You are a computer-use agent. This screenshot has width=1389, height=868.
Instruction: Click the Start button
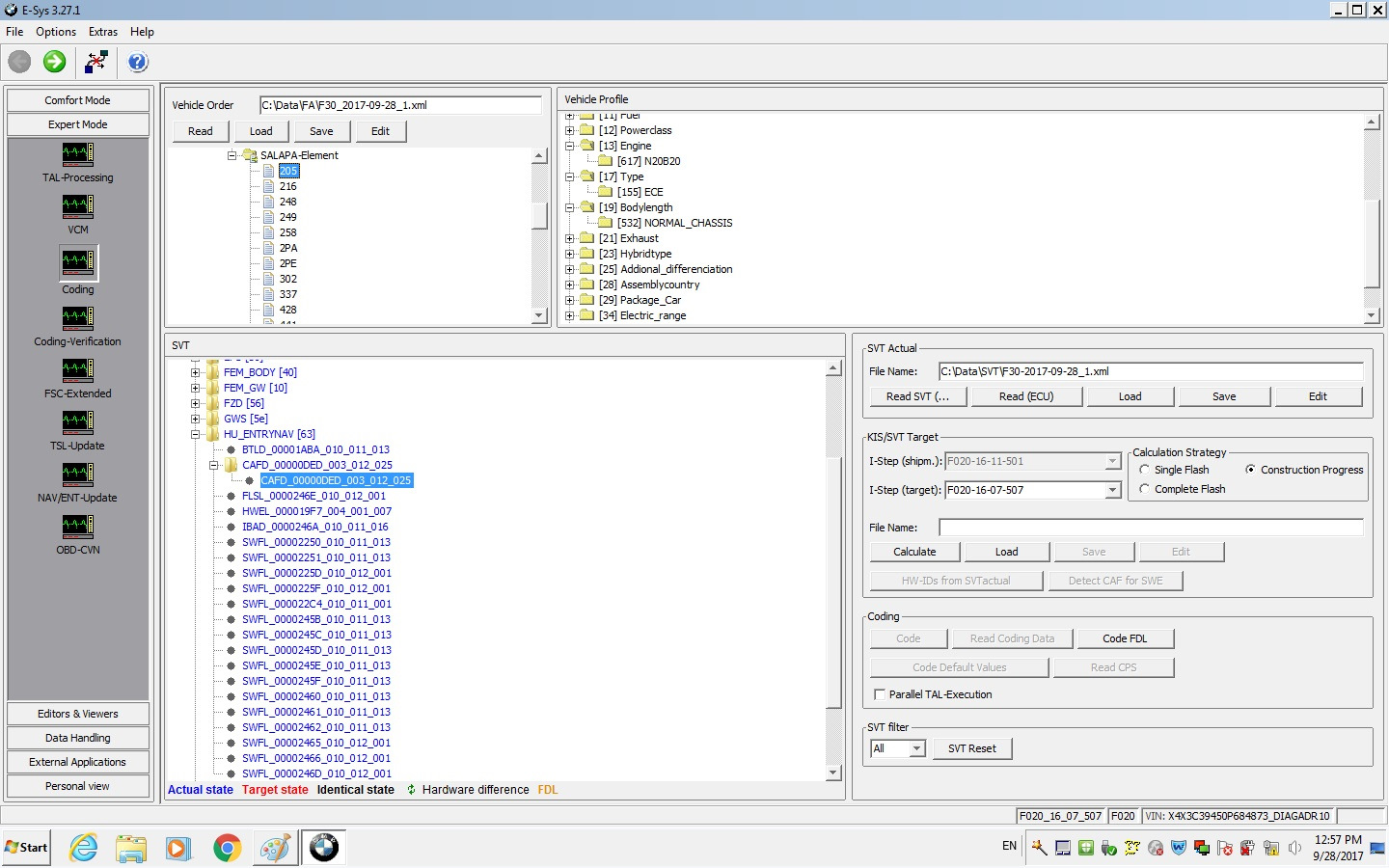(x=26, y=848)
